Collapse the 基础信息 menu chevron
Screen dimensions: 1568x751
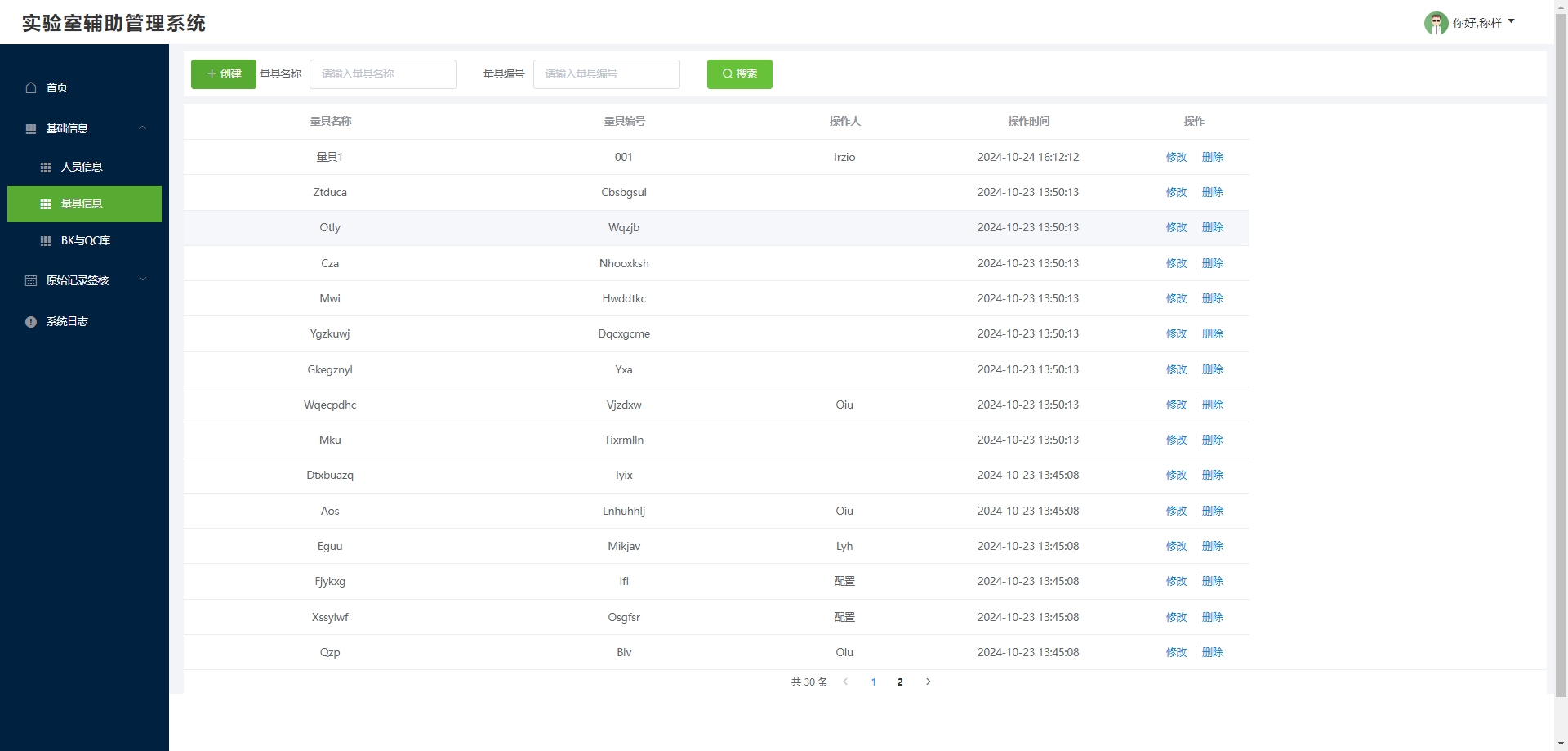click(x=143, y=128)
